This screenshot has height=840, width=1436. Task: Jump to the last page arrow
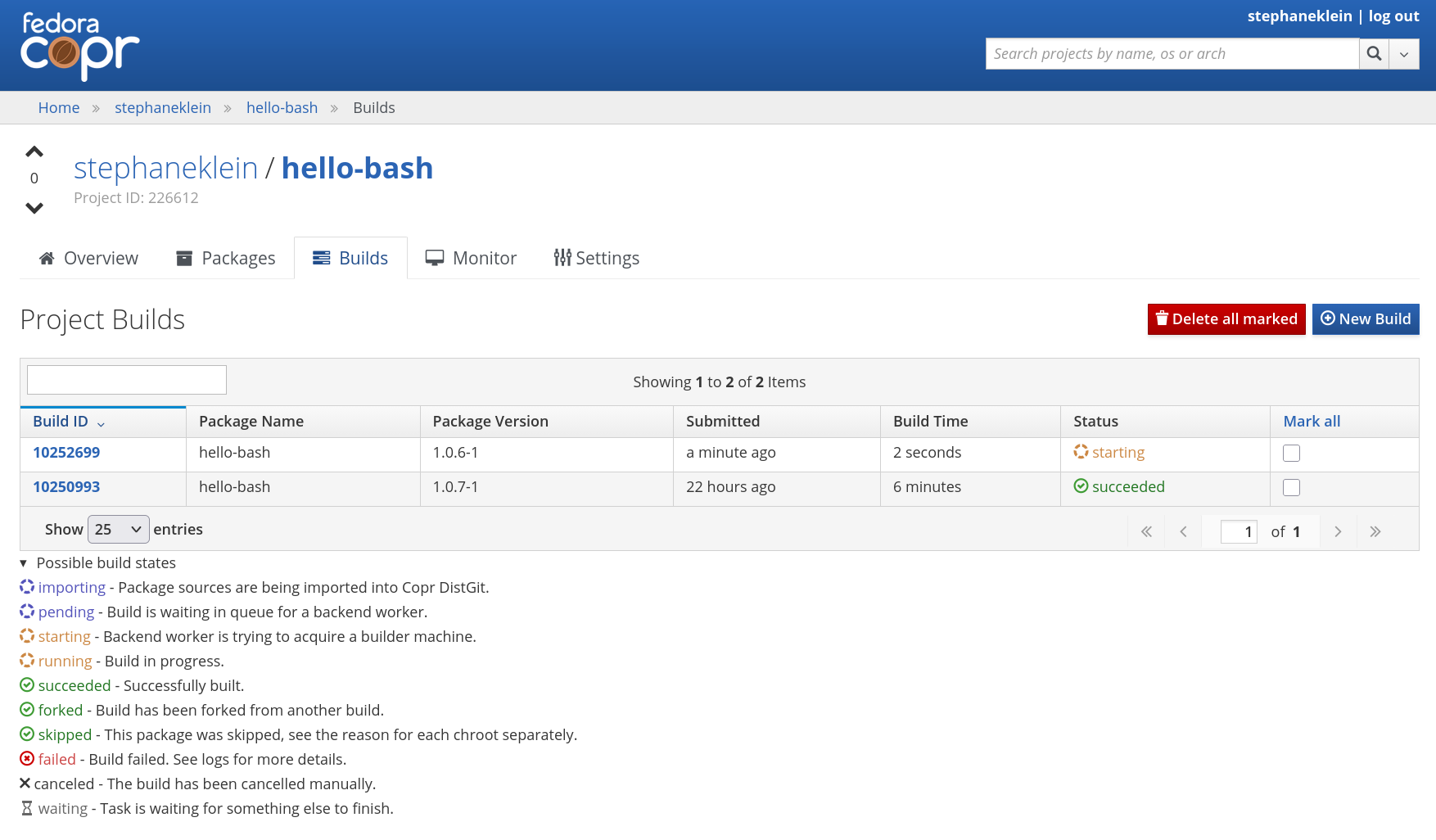(1375, 531)
